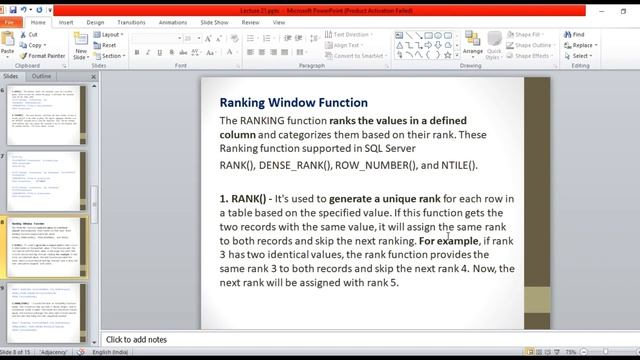Click zoom out minus button
640x360 pixels.
tap(584, 352)
